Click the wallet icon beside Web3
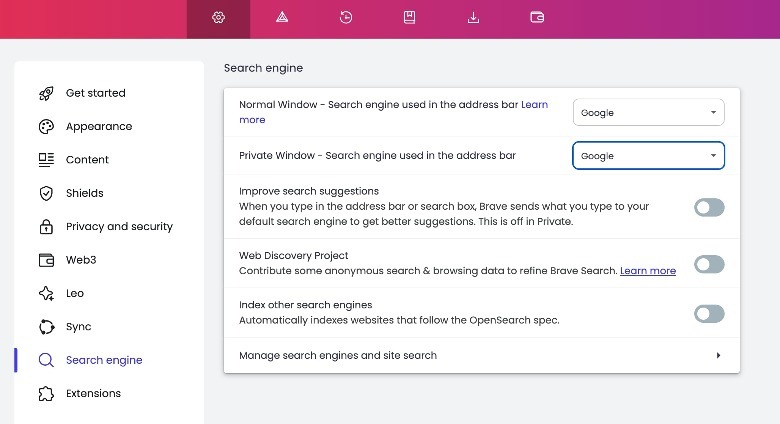This screenshot has width=780, height=424. (x=46, y=260)
